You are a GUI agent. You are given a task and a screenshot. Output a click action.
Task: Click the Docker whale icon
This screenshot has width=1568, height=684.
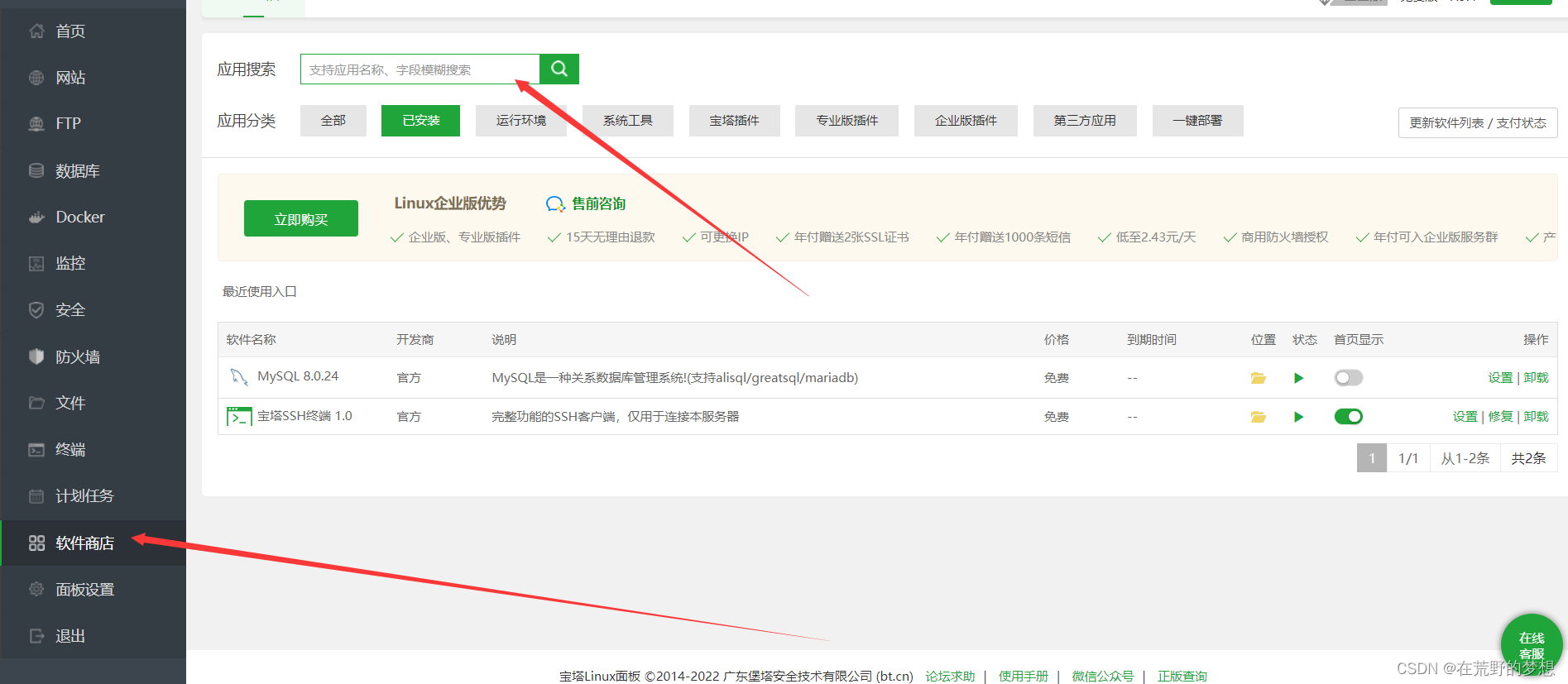36,218
